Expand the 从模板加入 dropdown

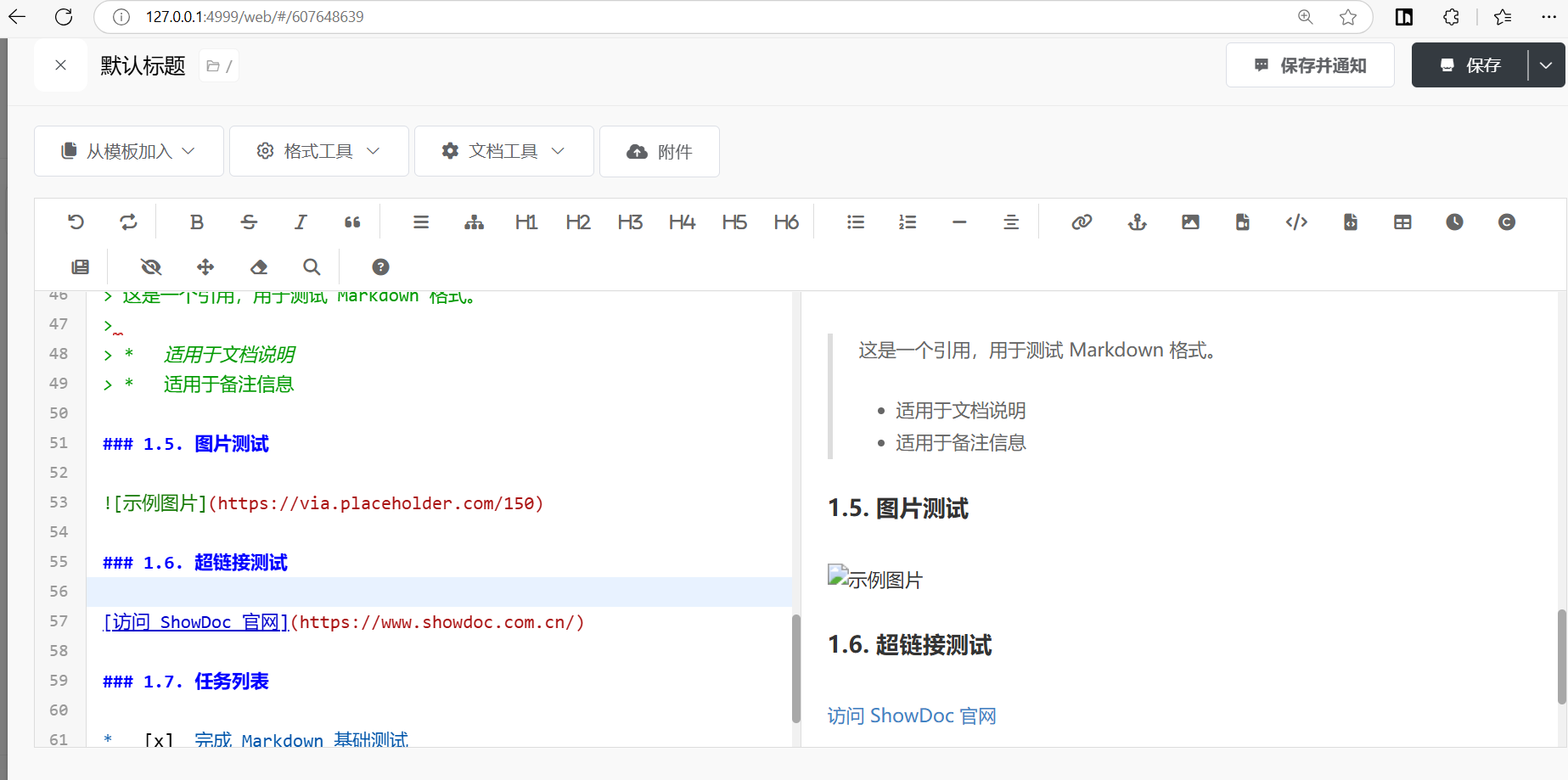(x=129, y=151)
